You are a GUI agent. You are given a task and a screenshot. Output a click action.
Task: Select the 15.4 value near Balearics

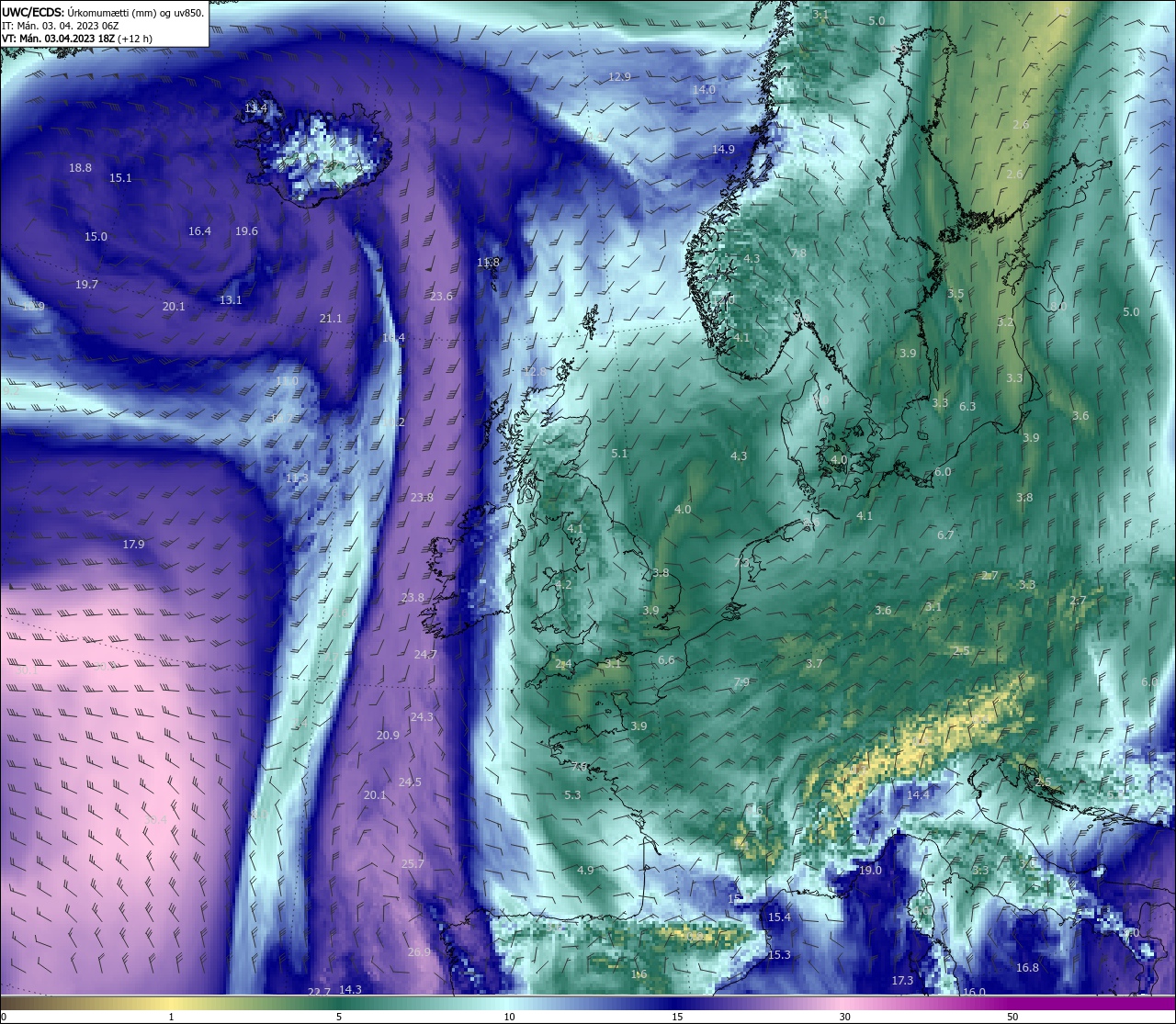coord(779,917)
